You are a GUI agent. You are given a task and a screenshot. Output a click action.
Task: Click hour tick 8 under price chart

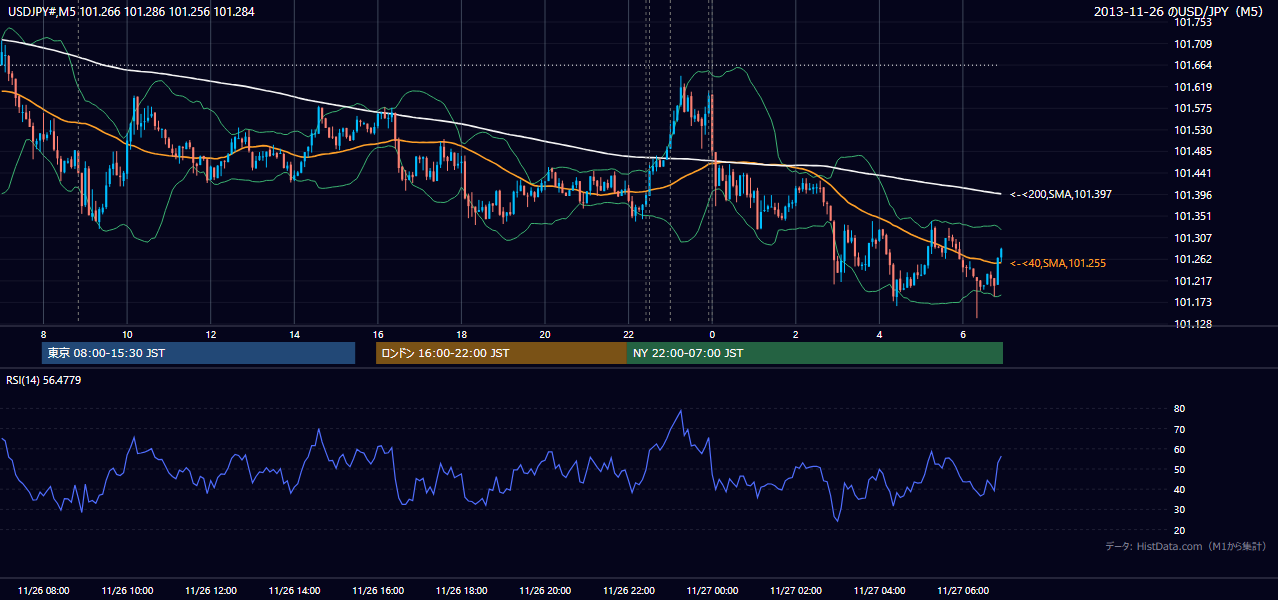(44, 334)
